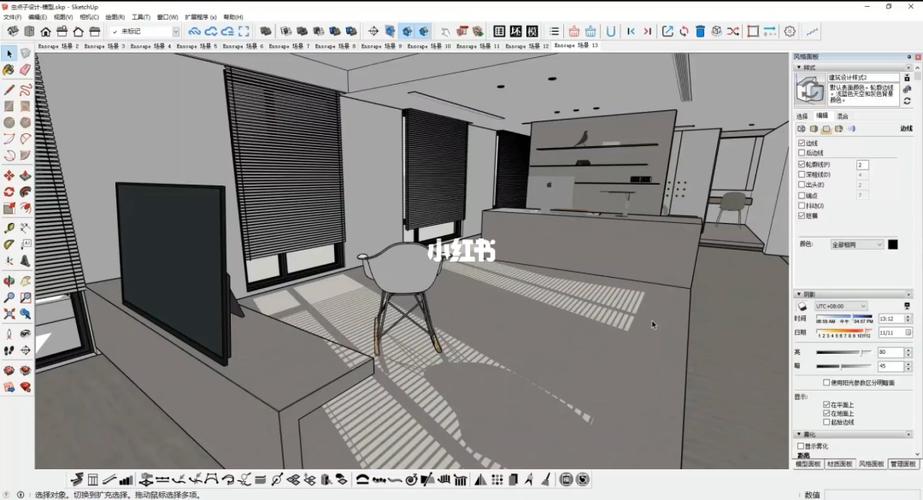Choose the Paint Bucket tool
923x500 pixels.
9,70
